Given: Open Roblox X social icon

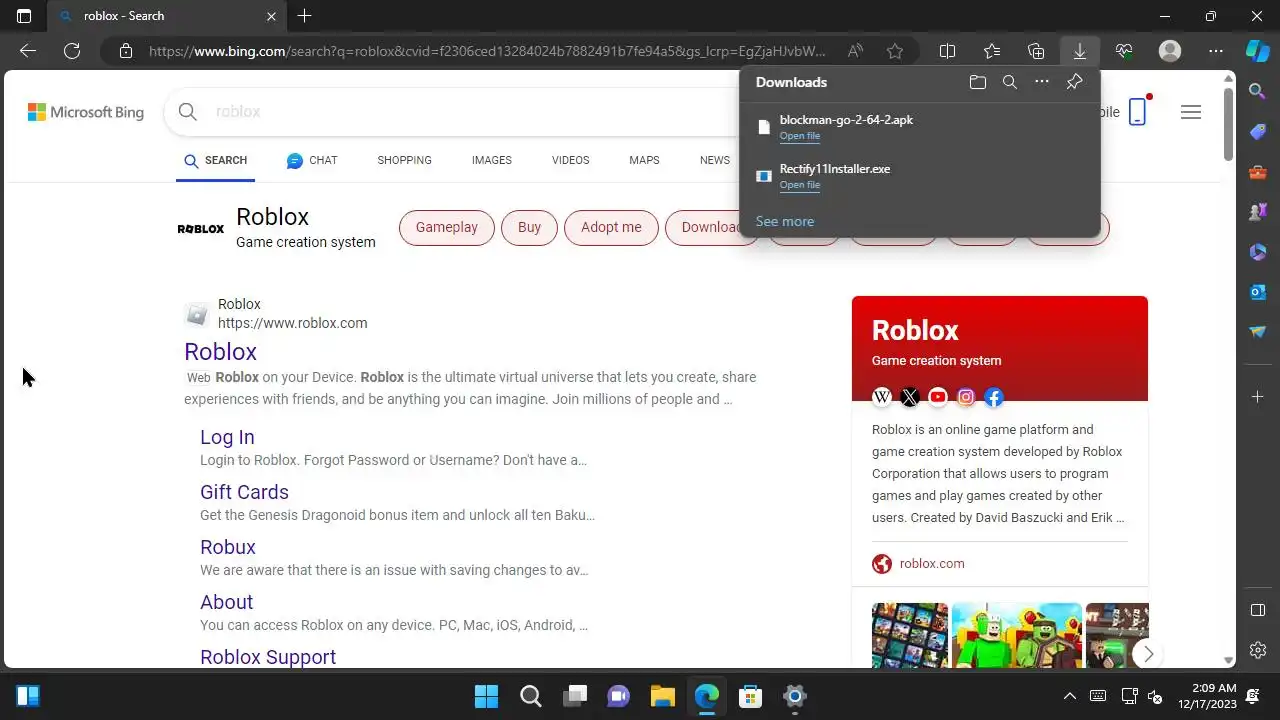Looking at the screenshot, I should tap(910, 397).
